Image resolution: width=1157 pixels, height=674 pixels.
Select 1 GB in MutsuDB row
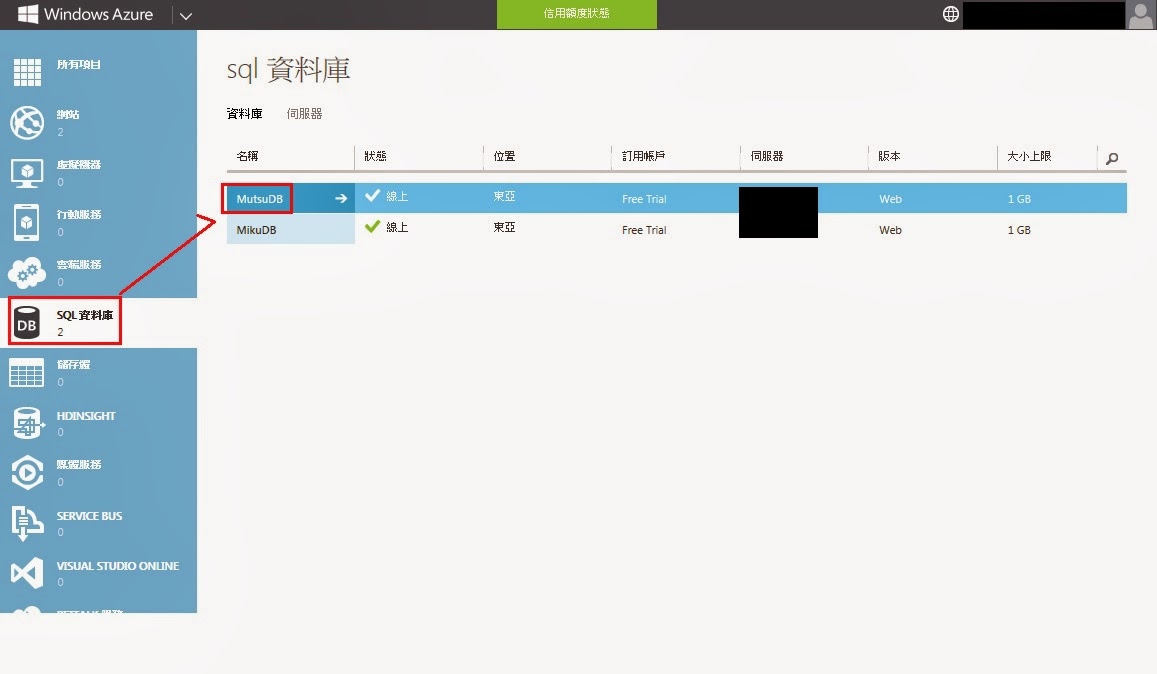tap(1019, 199)
